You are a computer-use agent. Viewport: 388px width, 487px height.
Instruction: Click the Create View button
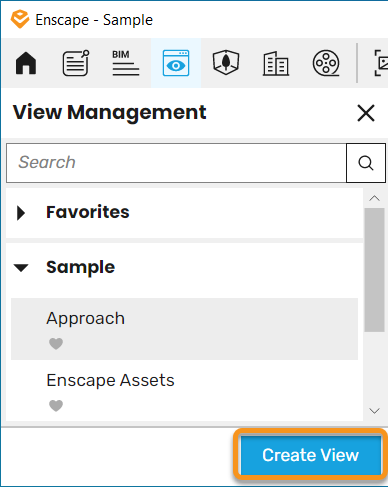[311, 455]
